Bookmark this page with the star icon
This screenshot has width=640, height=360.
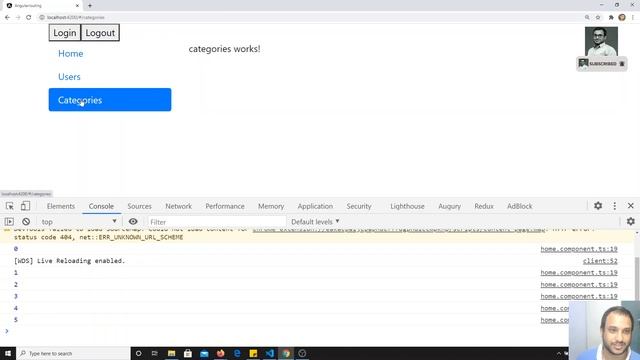[598, 17]
